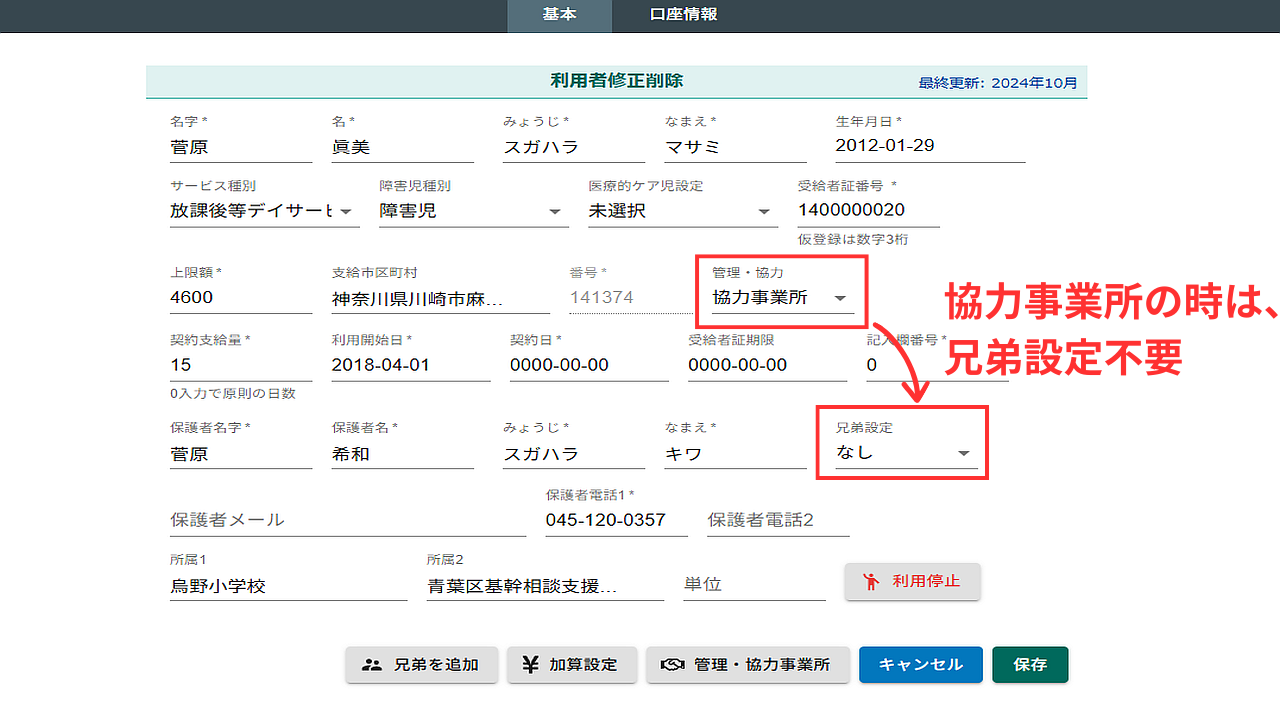This screenshot has height=720, width=1280.
Task: Click the 上限額 input field
Action: pyautogui.click(x=240, y=297)
